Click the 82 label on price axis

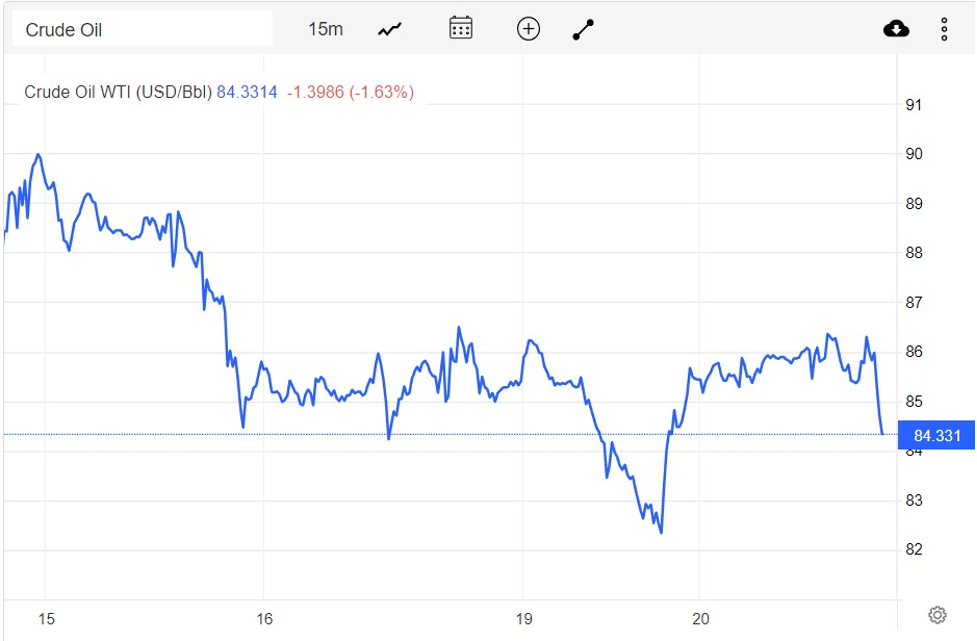[914, 550]
